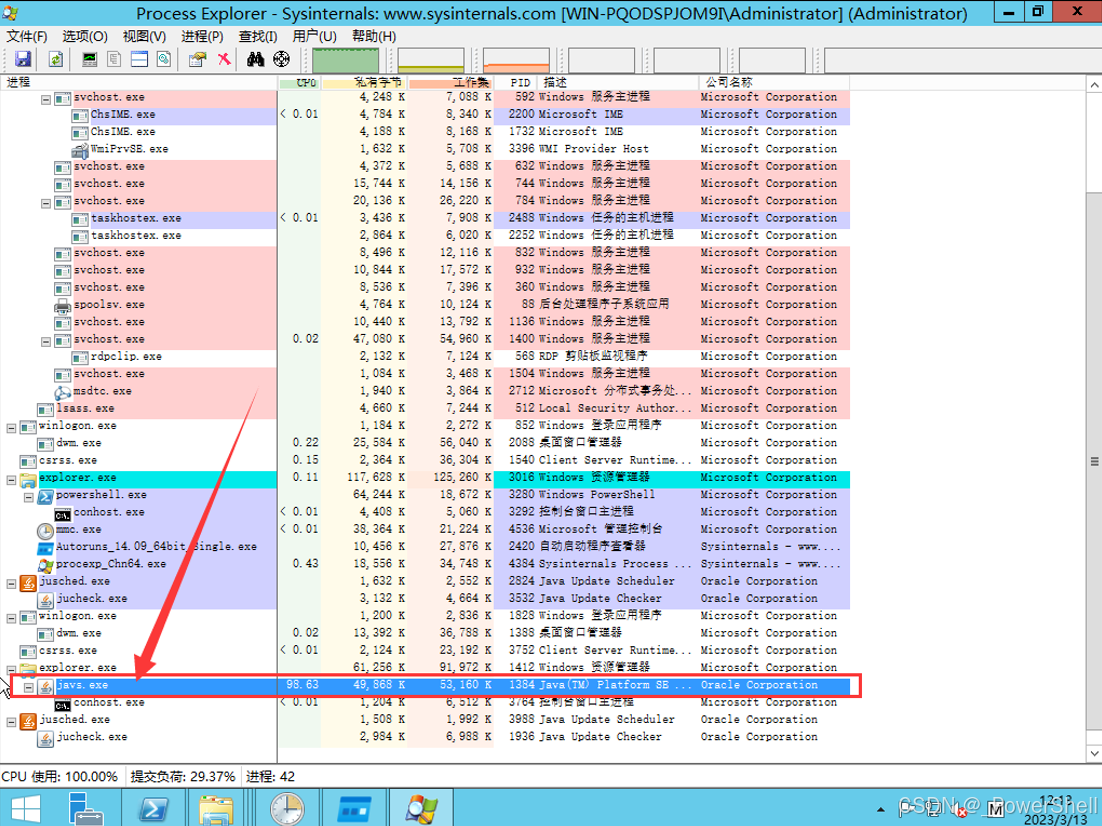Open the 进程(P) menu
Screen dimensions: 1102x826
tap(202, 37)
